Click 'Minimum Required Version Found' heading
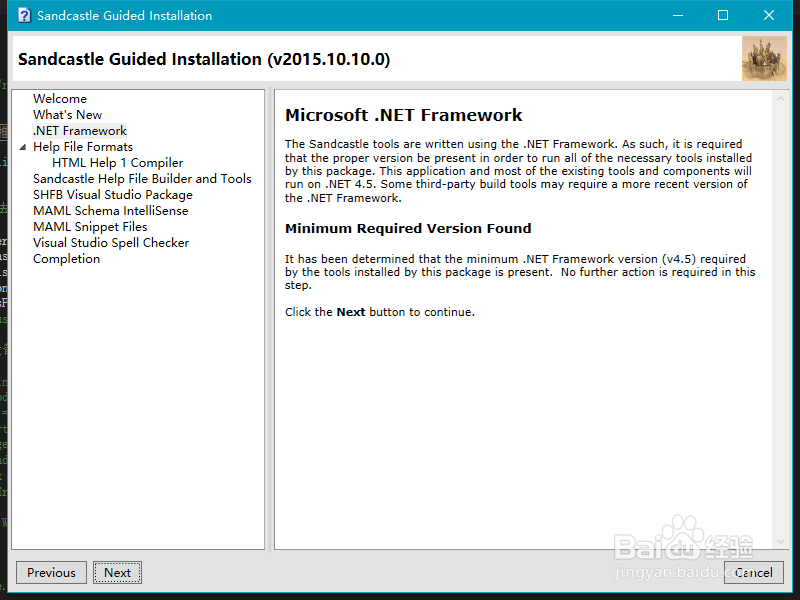 408,229
